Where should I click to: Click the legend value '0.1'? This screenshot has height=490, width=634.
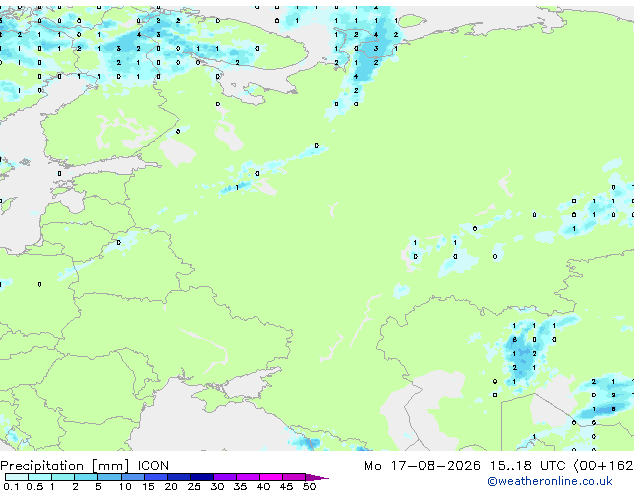pyautogui.click(x=11, y=486)
